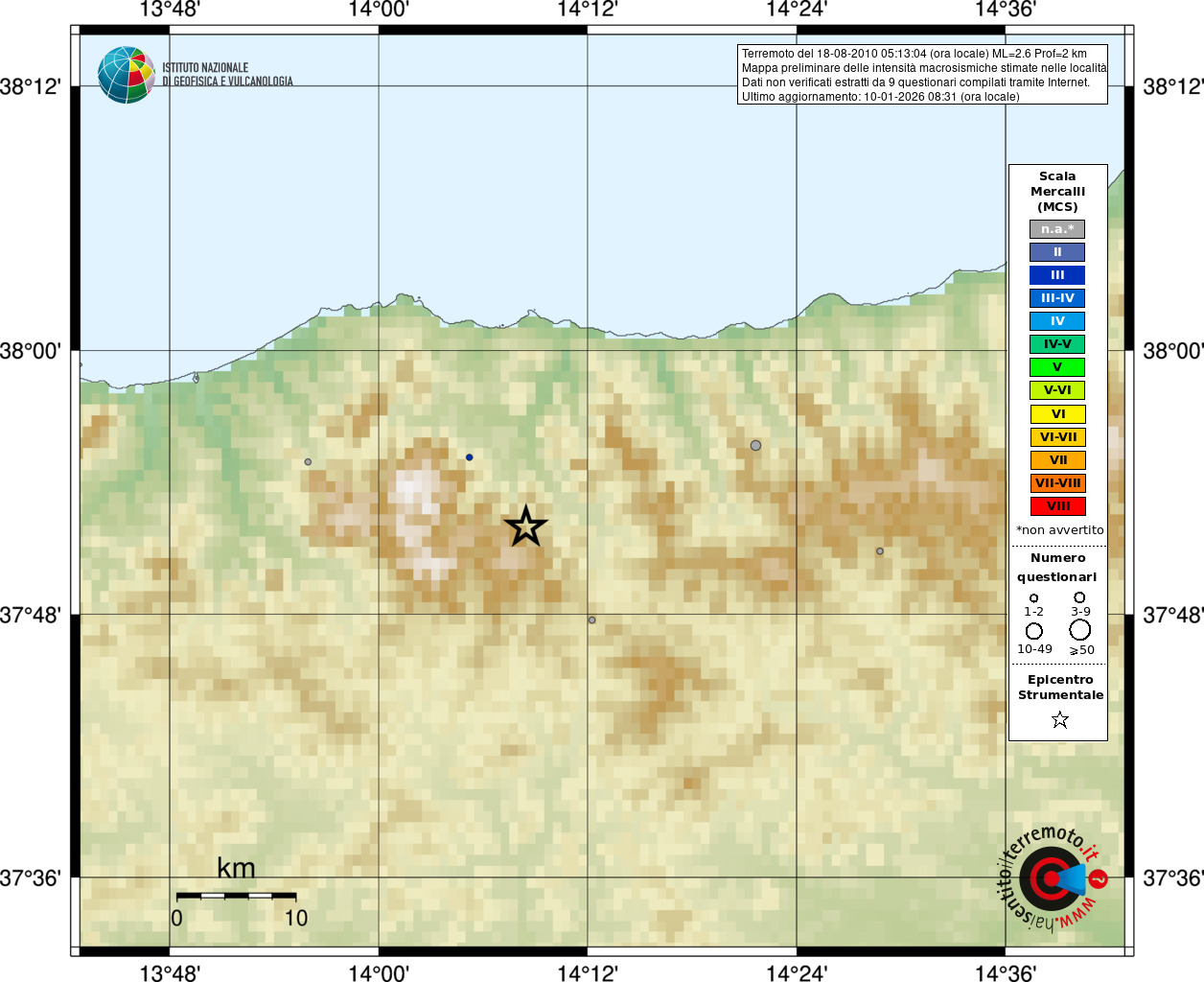Click the 'Ultimo aggiornamento' timestamp line
This screenshot has width=1204, height=982.
pyautogui.click(x=880, y=97)
